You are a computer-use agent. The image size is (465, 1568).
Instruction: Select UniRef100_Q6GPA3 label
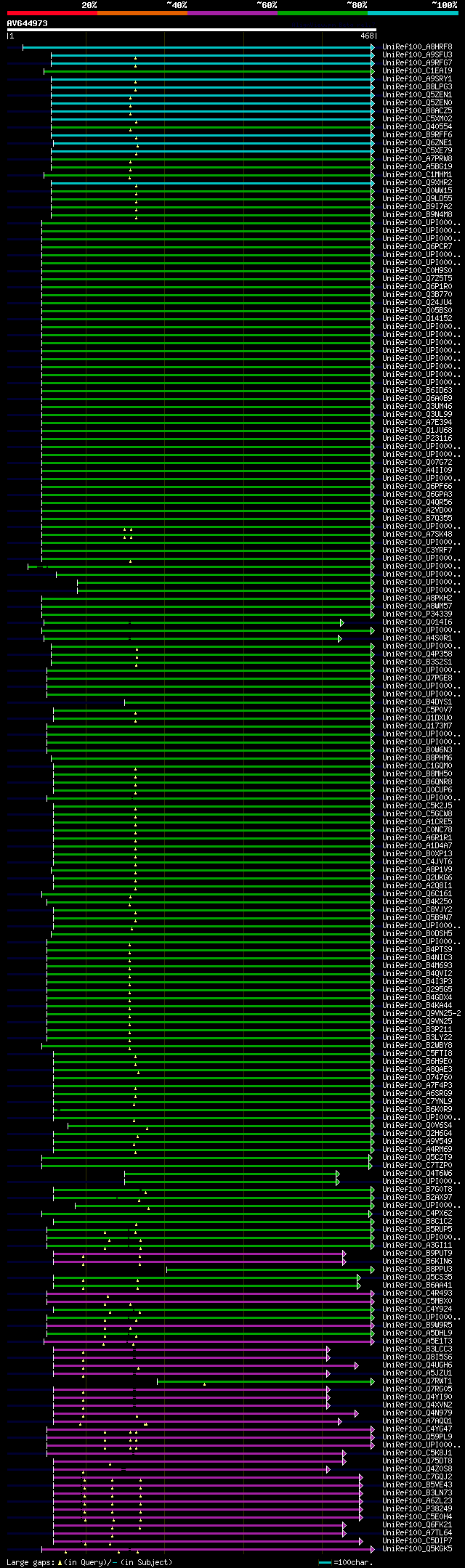click(417, 495)
